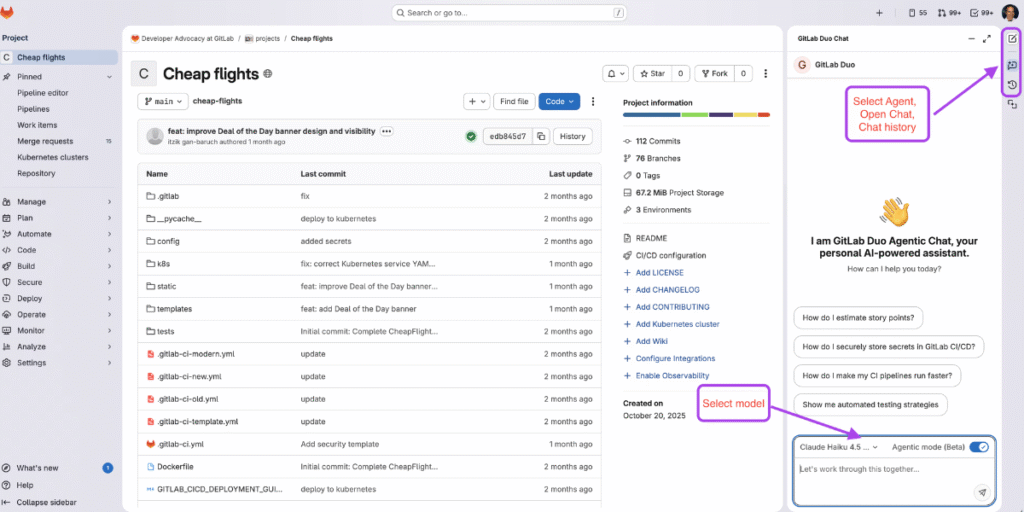
Task: Expand the Deploy sidebar section
Action: tap(59, 298)
